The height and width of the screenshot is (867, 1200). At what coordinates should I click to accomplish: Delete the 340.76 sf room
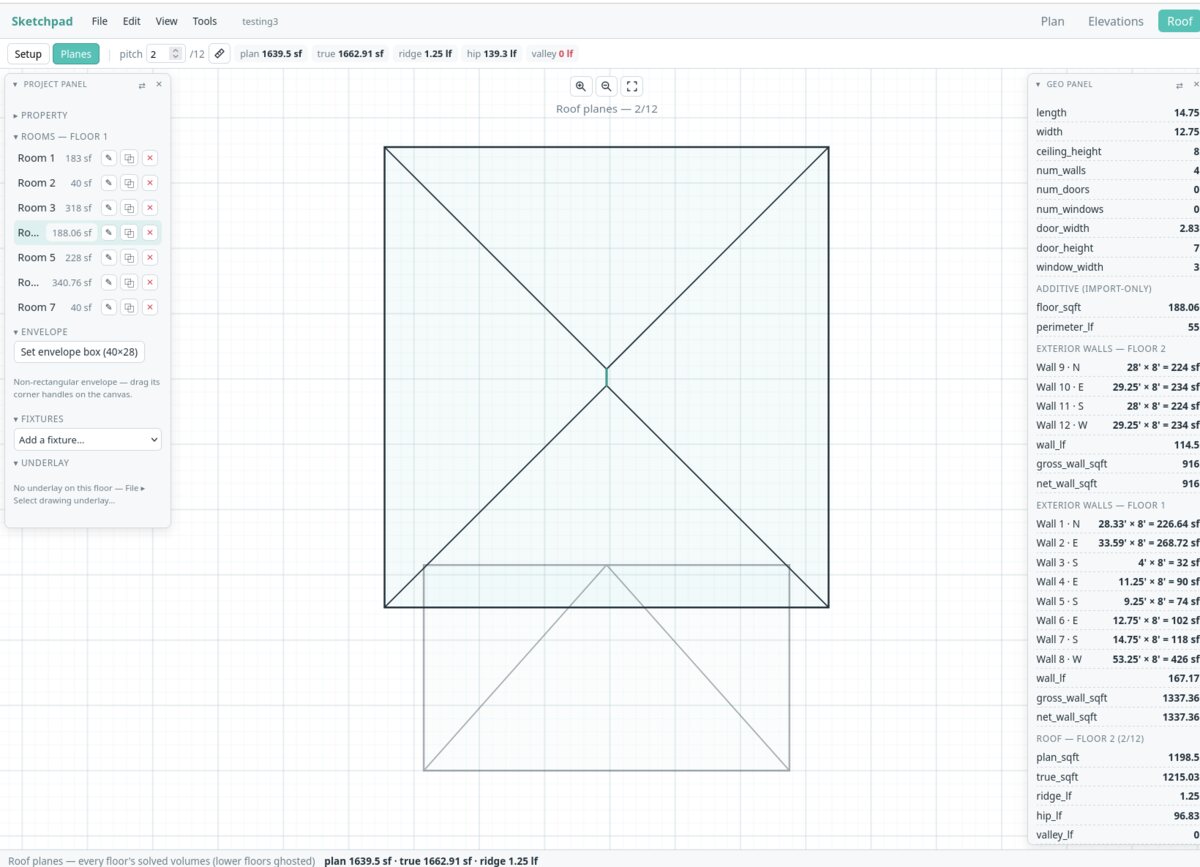[x=149, y=283]
